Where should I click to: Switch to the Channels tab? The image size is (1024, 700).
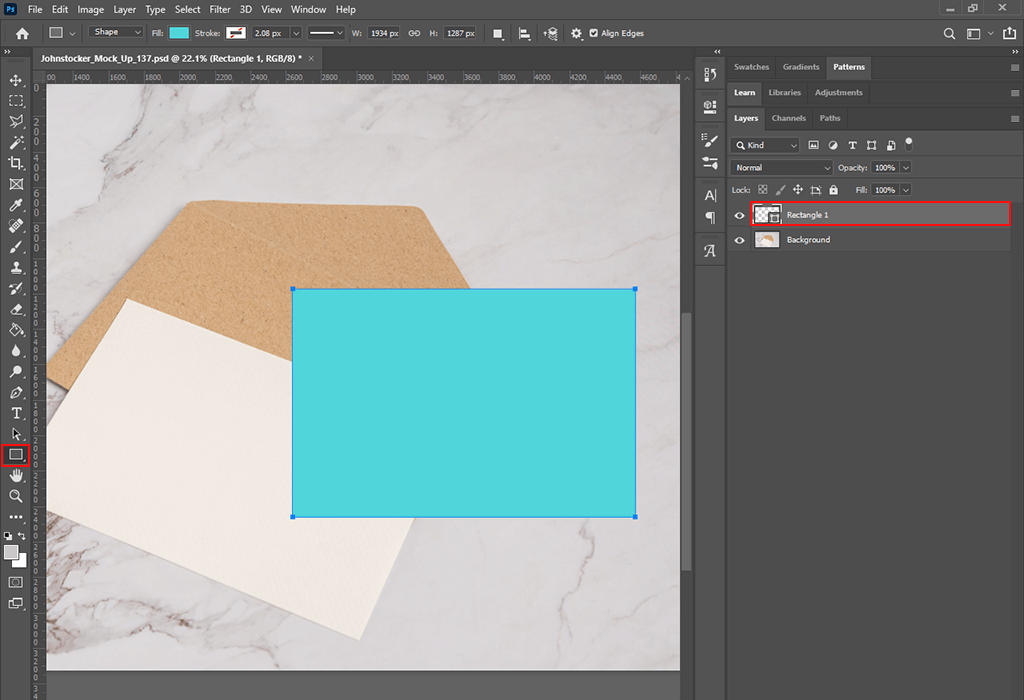(x=789, y=118)
